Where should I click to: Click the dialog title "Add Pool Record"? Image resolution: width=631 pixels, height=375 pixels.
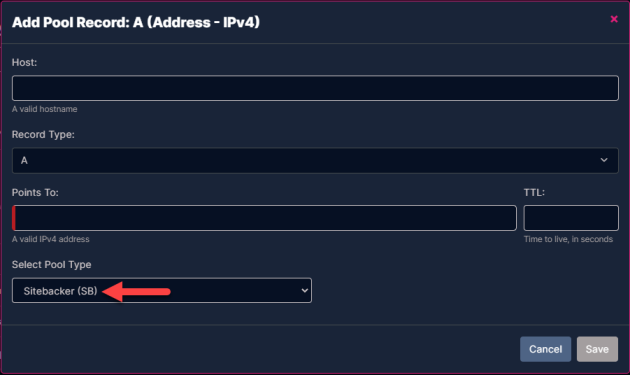pos(69,22)
